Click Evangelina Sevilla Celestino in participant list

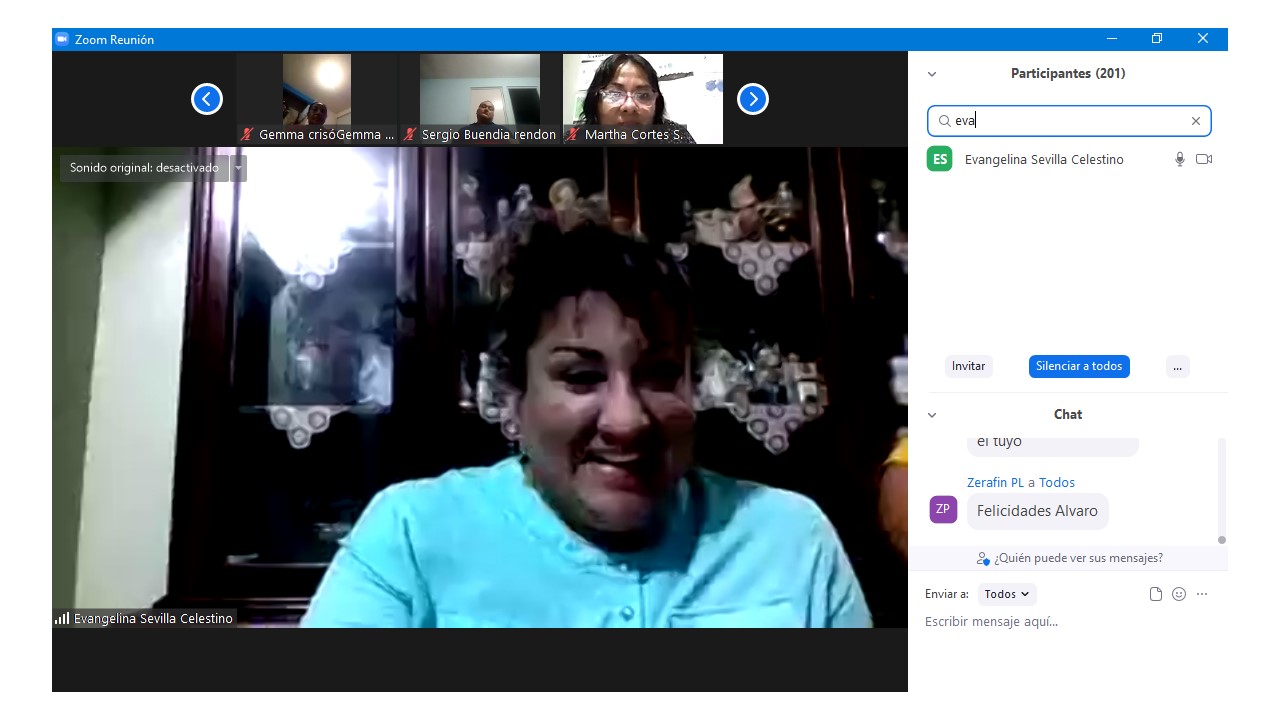pyautogui.click(x=1068, y=159)
